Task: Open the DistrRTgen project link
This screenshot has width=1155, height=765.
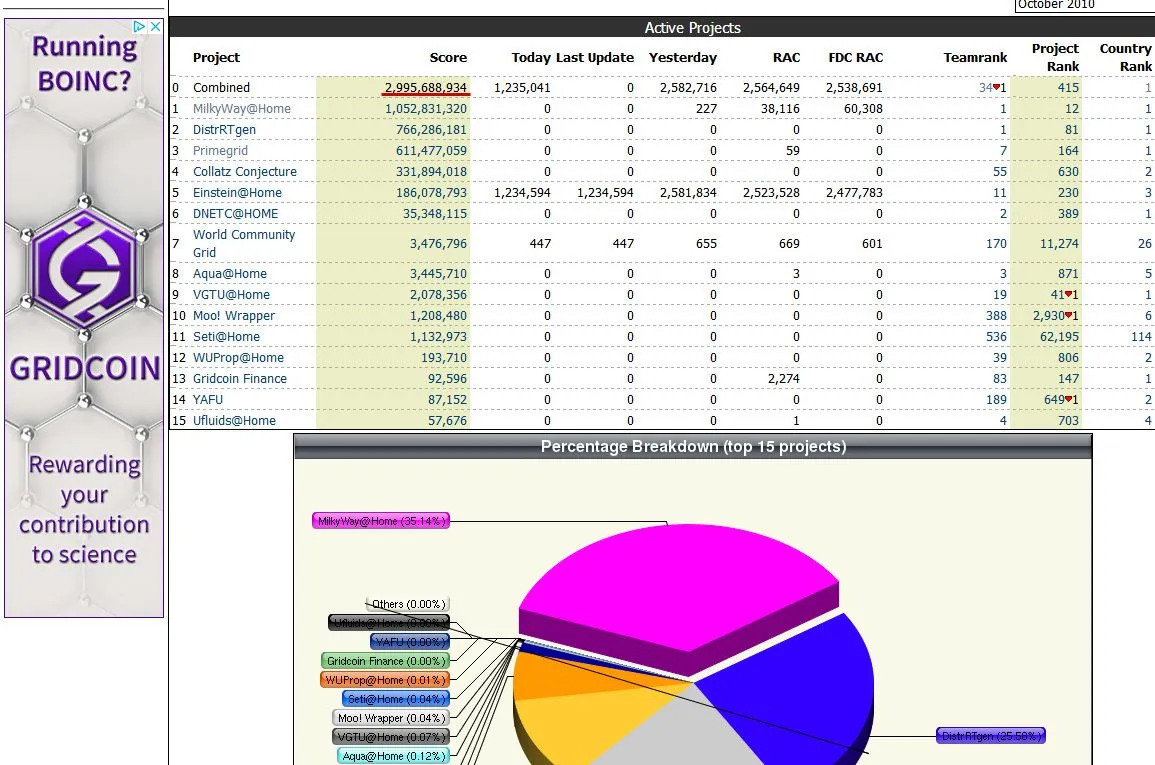Action: pos(225,130)
